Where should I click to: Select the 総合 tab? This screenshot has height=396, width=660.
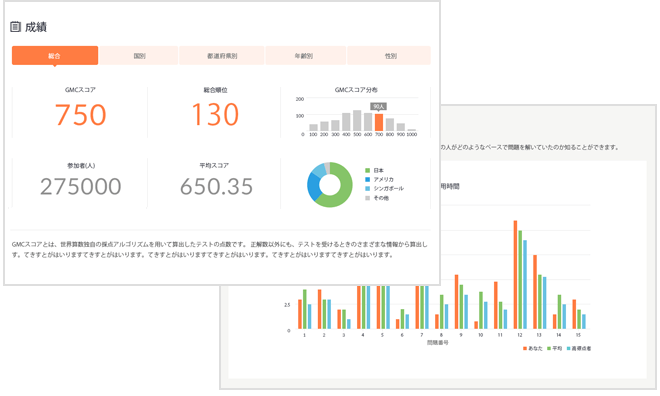[x=55, y=56]
